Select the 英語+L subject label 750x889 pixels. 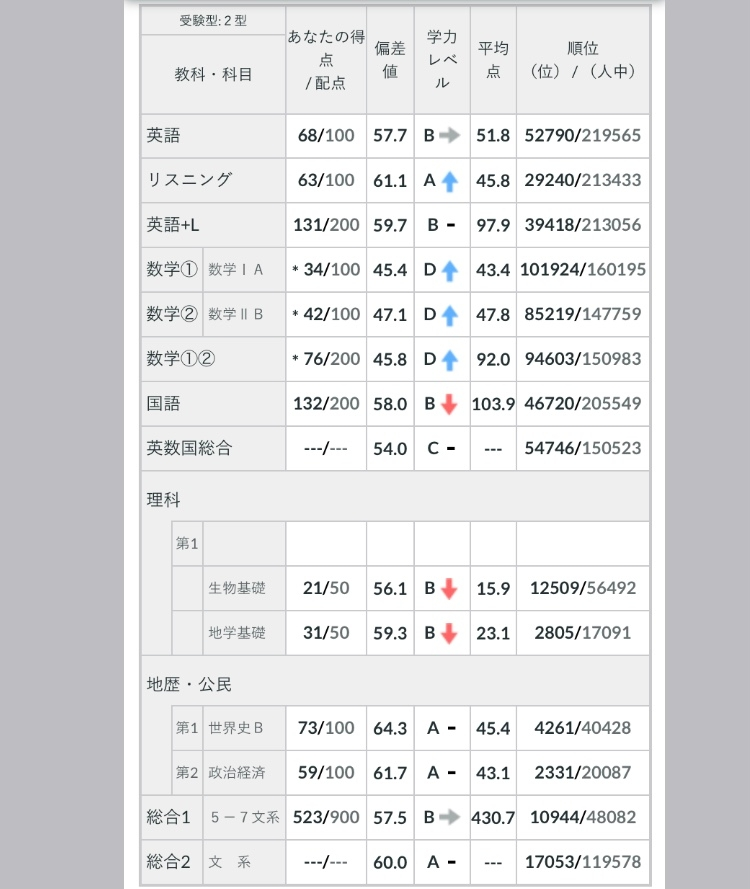click(x=173, y=225)
